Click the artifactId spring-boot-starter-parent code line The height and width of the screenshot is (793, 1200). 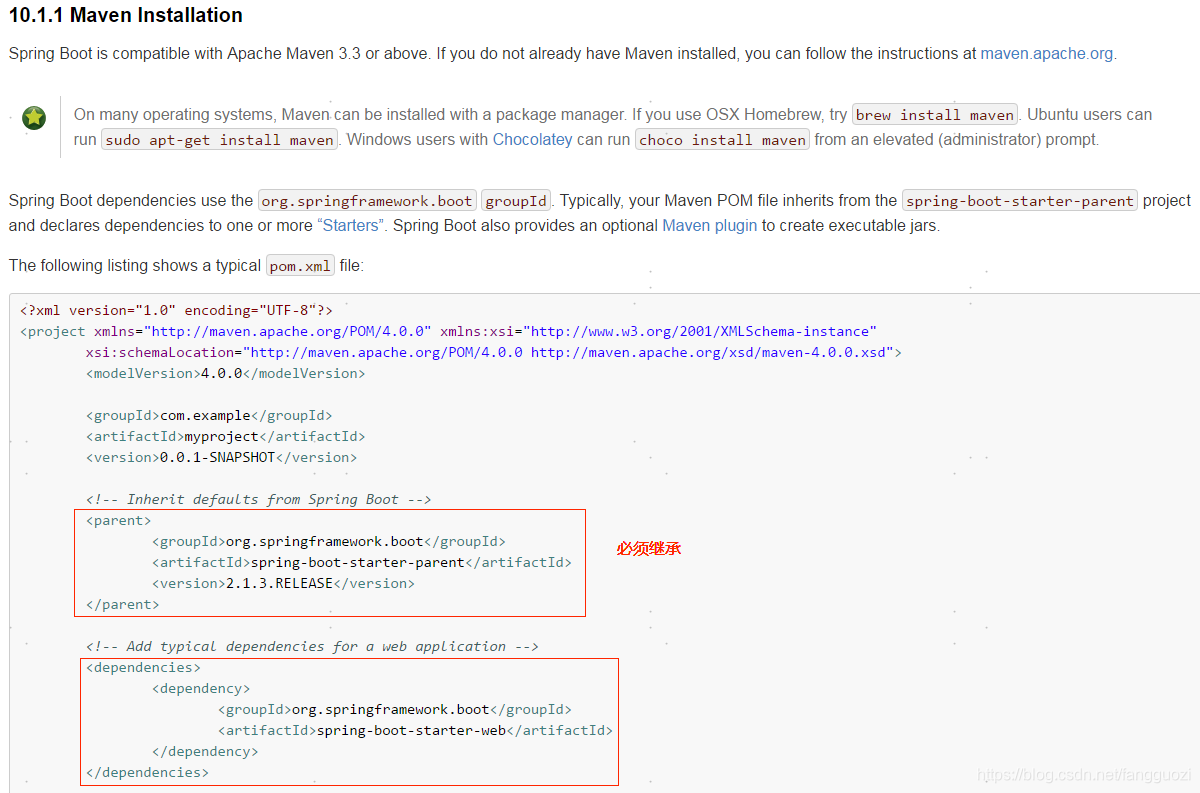[x=362, y=562]
